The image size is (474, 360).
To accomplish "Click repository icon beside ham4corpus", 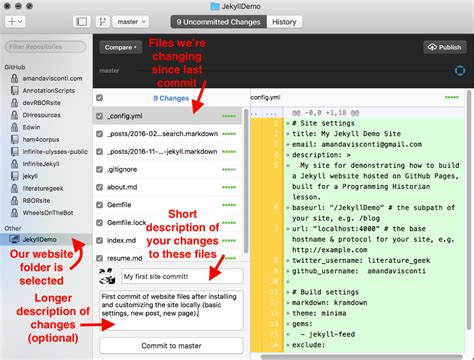I will pyautogui.click(x=14, y=139).
